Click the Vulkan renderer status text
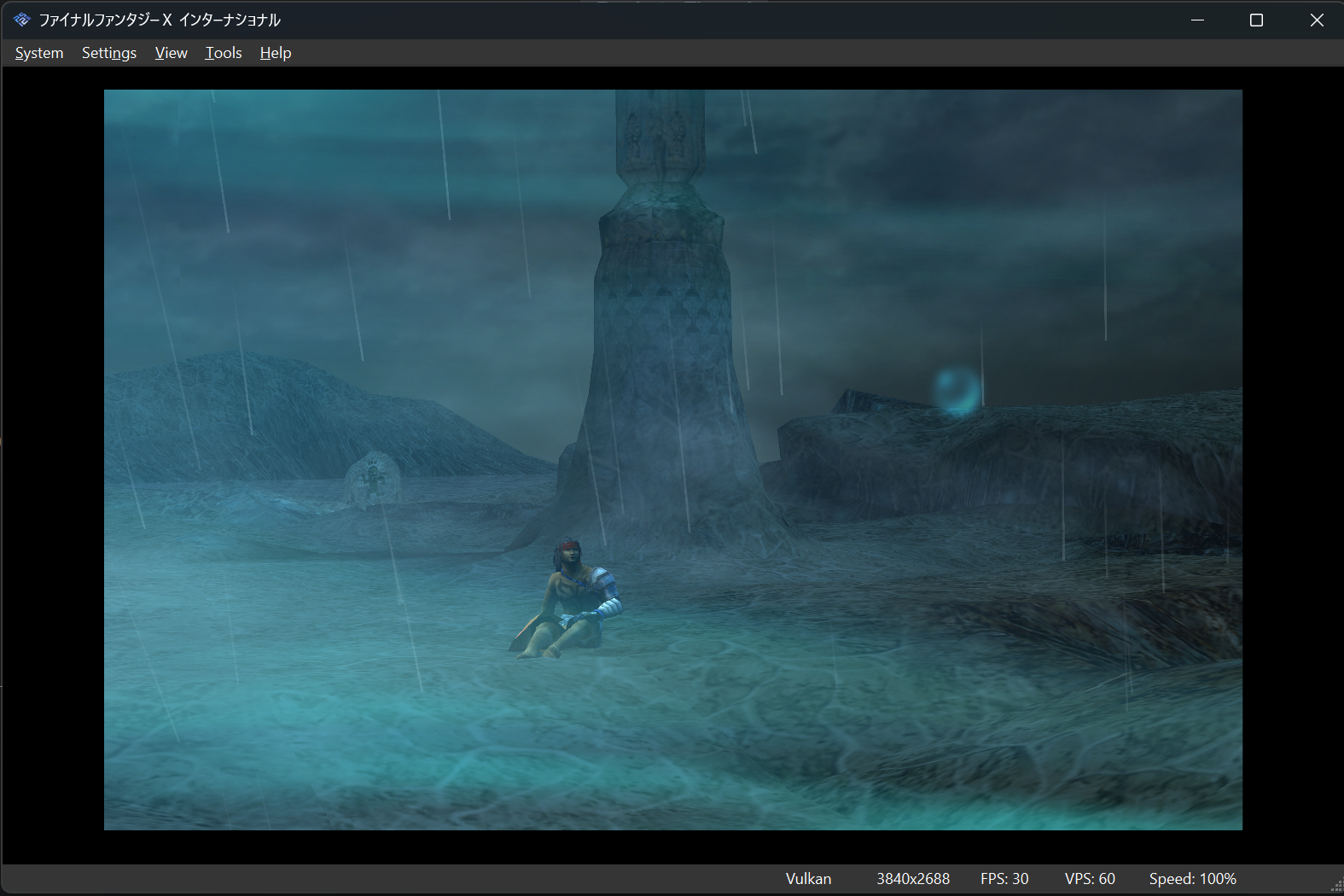 pos(808,879)
